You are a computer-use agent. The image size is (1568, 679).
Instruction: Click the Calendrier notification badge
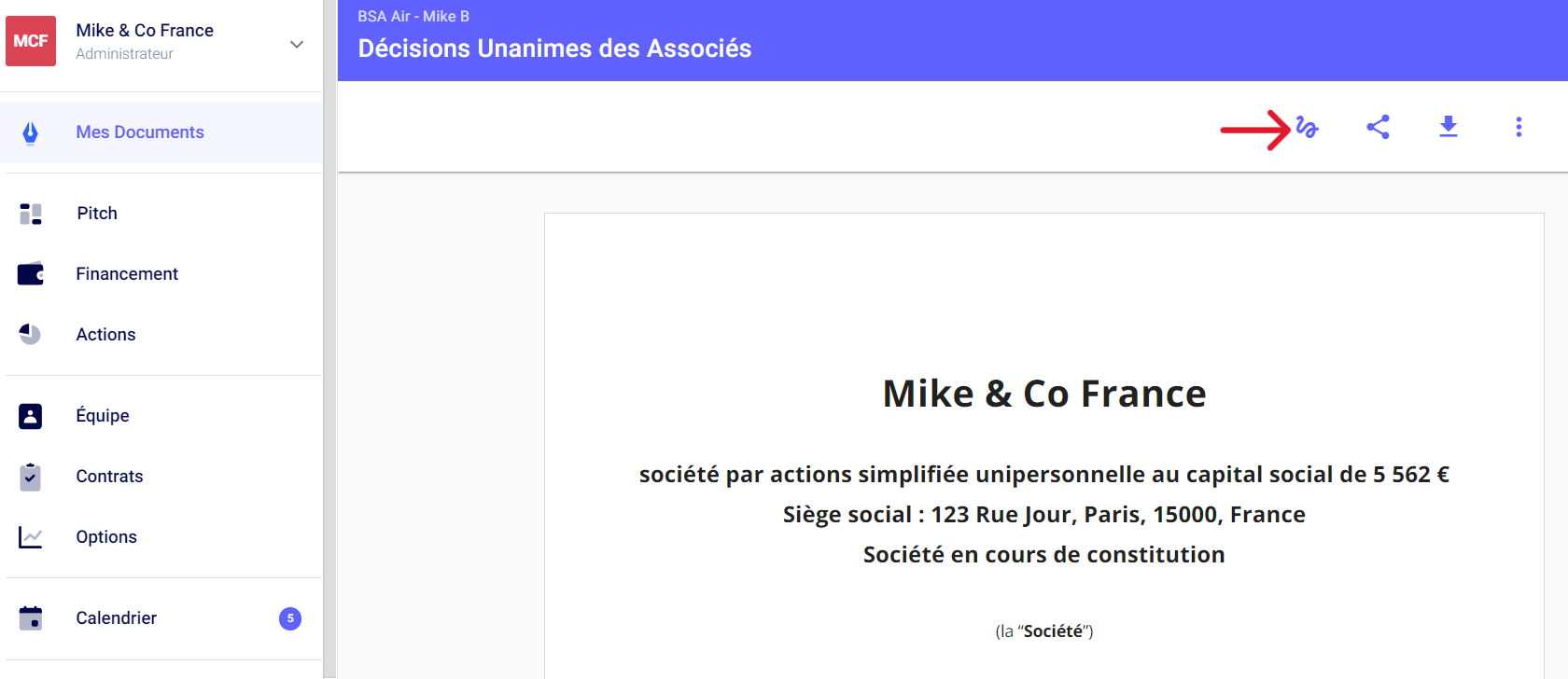(290, 618)
